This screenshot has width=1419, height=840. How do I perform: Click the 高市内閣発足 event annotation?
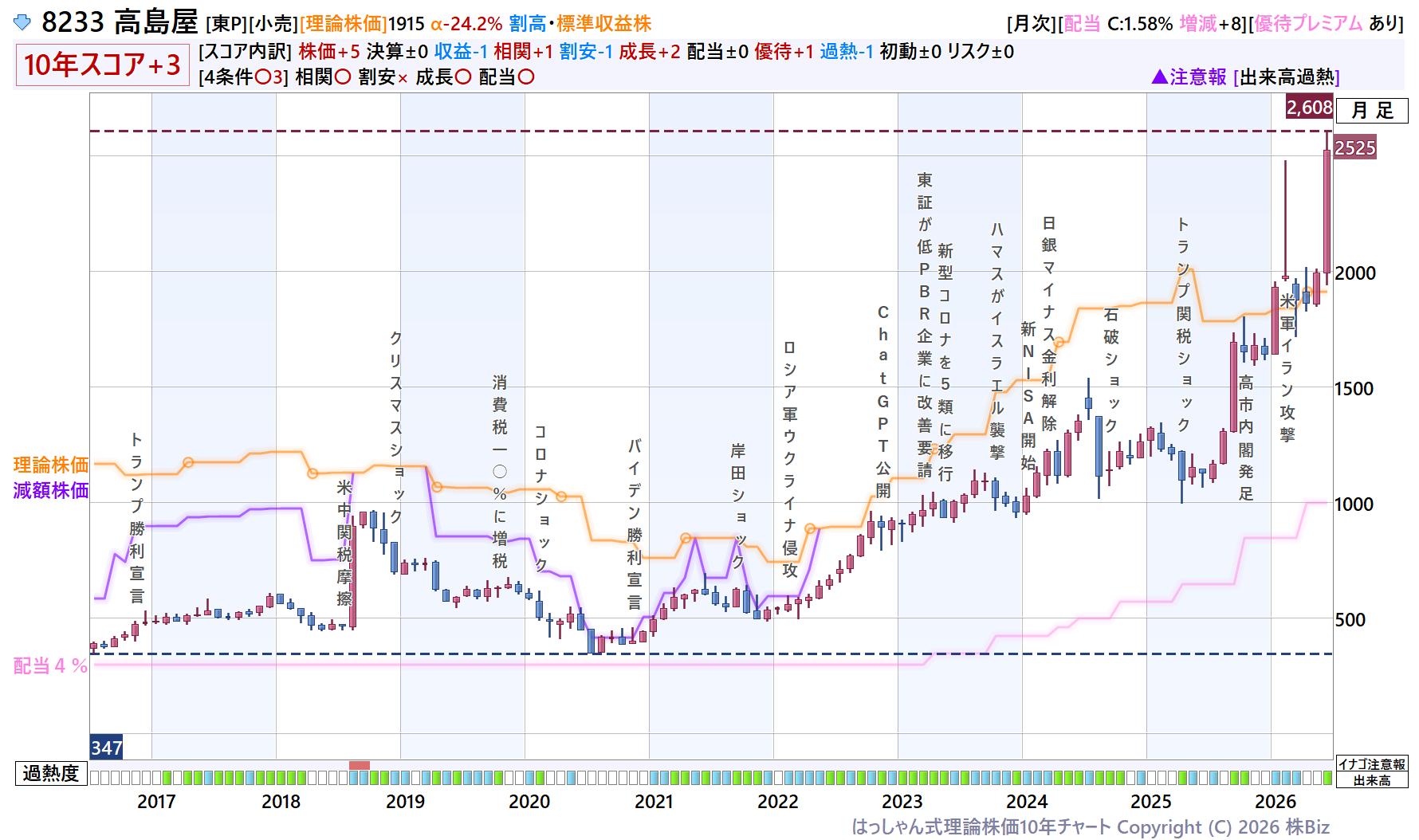(x=1246, y=438)
